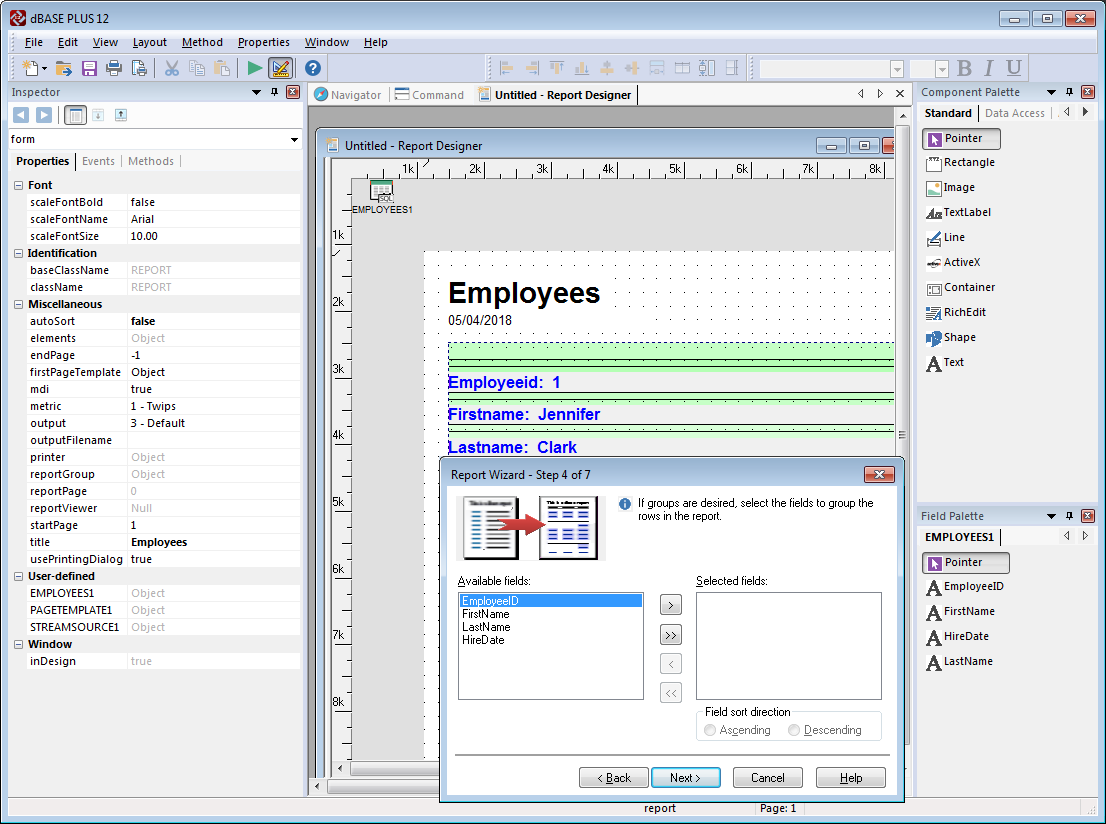Click the Underline U formatting icon
This screenshot has width=1106, height=824.
pos(1014,68)
